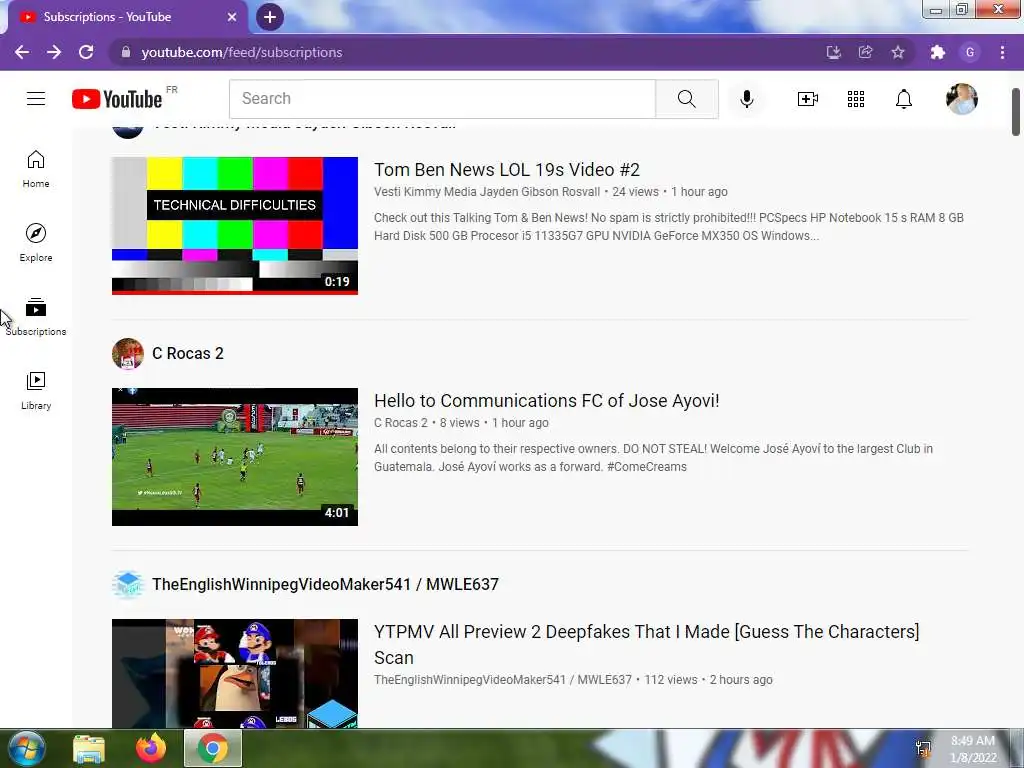Open title YTPMV All Preview 2 Deepfakes
Viewport: 1024px width, 768px height.
[x=647, y=645]
